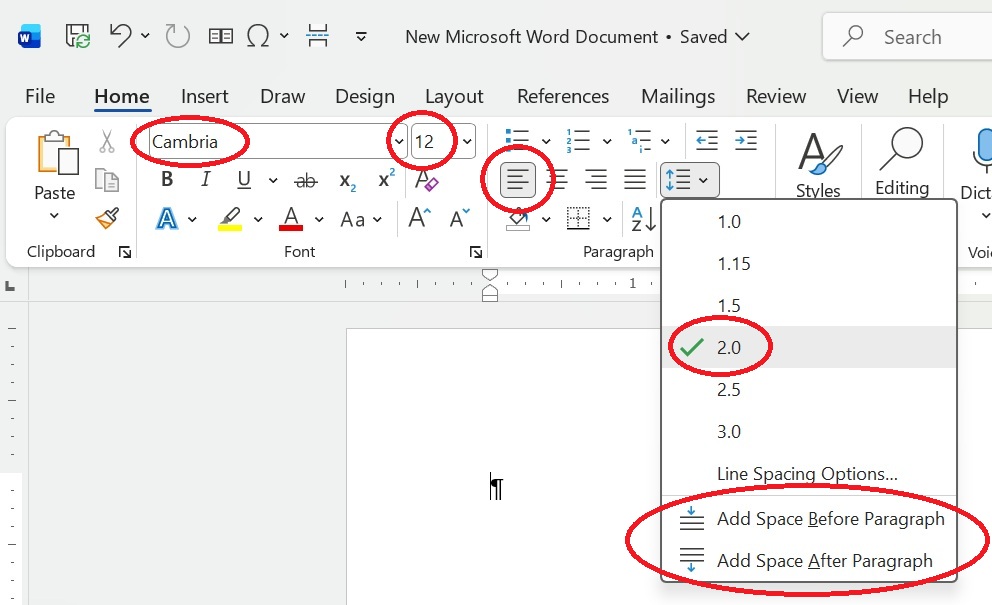Screen dimensions: 992x605
Task: Expand the Cambria font name dropdown
Action: click(x=399, y=141)
